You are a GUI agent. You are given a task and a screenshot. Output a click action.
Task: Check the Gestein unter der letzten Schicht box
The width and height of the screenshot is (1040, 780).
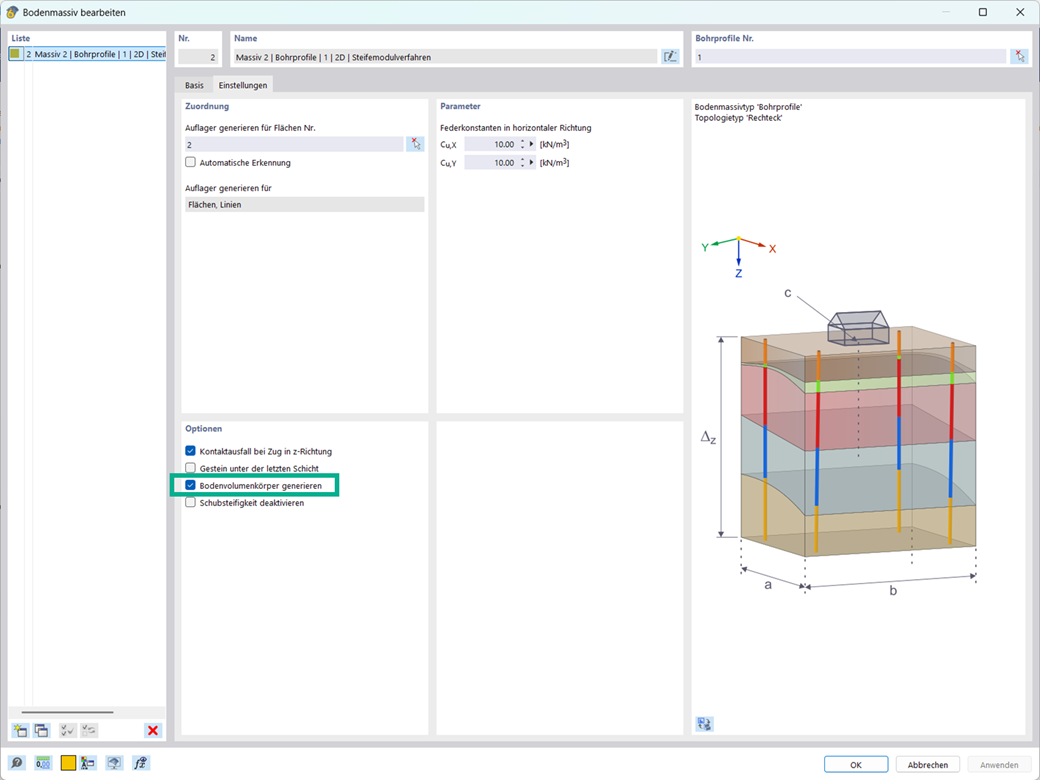click(x=190, y=468)
